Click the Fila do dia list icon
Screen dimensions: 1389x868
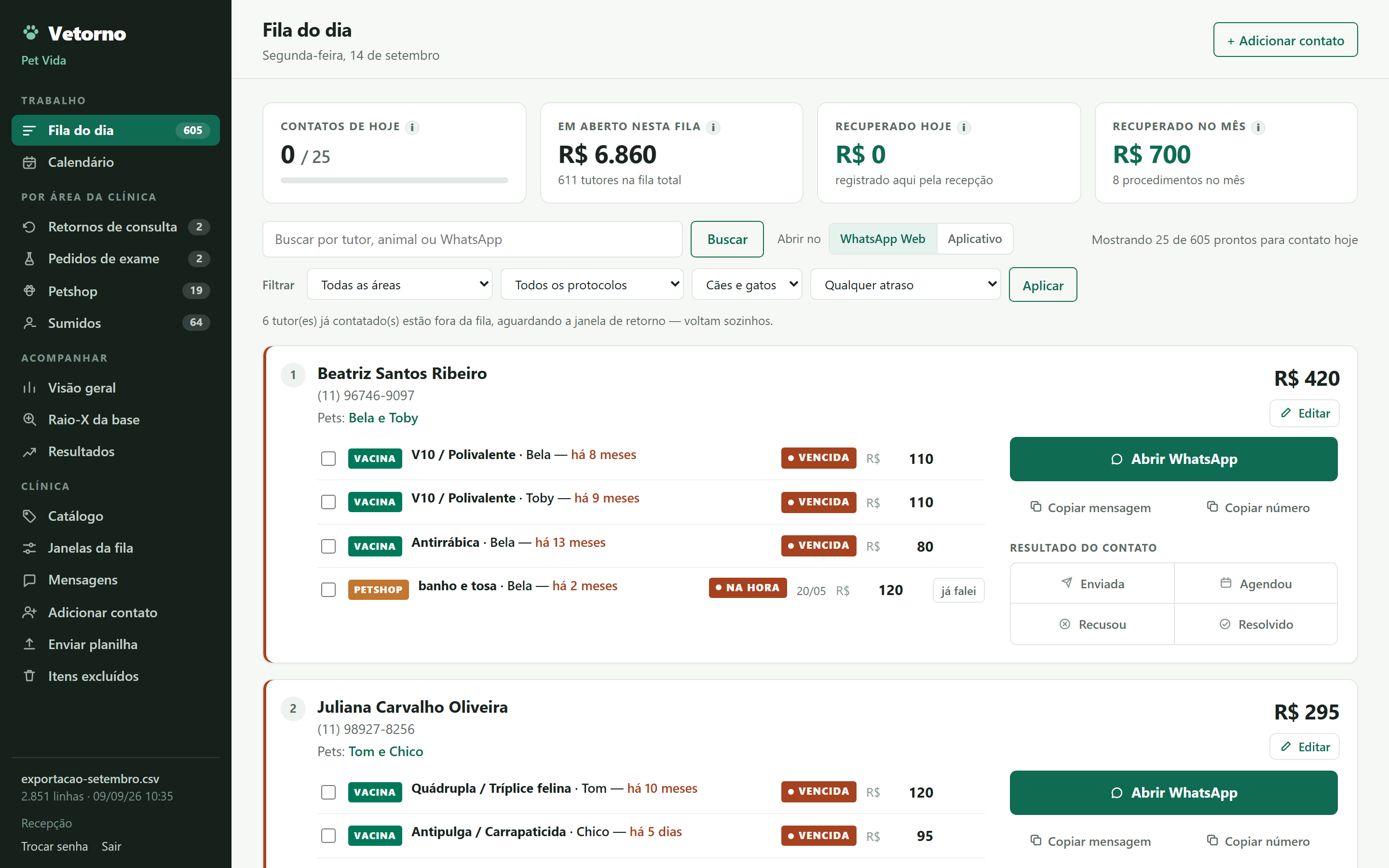pyautogui.click(x=29, y=130)
